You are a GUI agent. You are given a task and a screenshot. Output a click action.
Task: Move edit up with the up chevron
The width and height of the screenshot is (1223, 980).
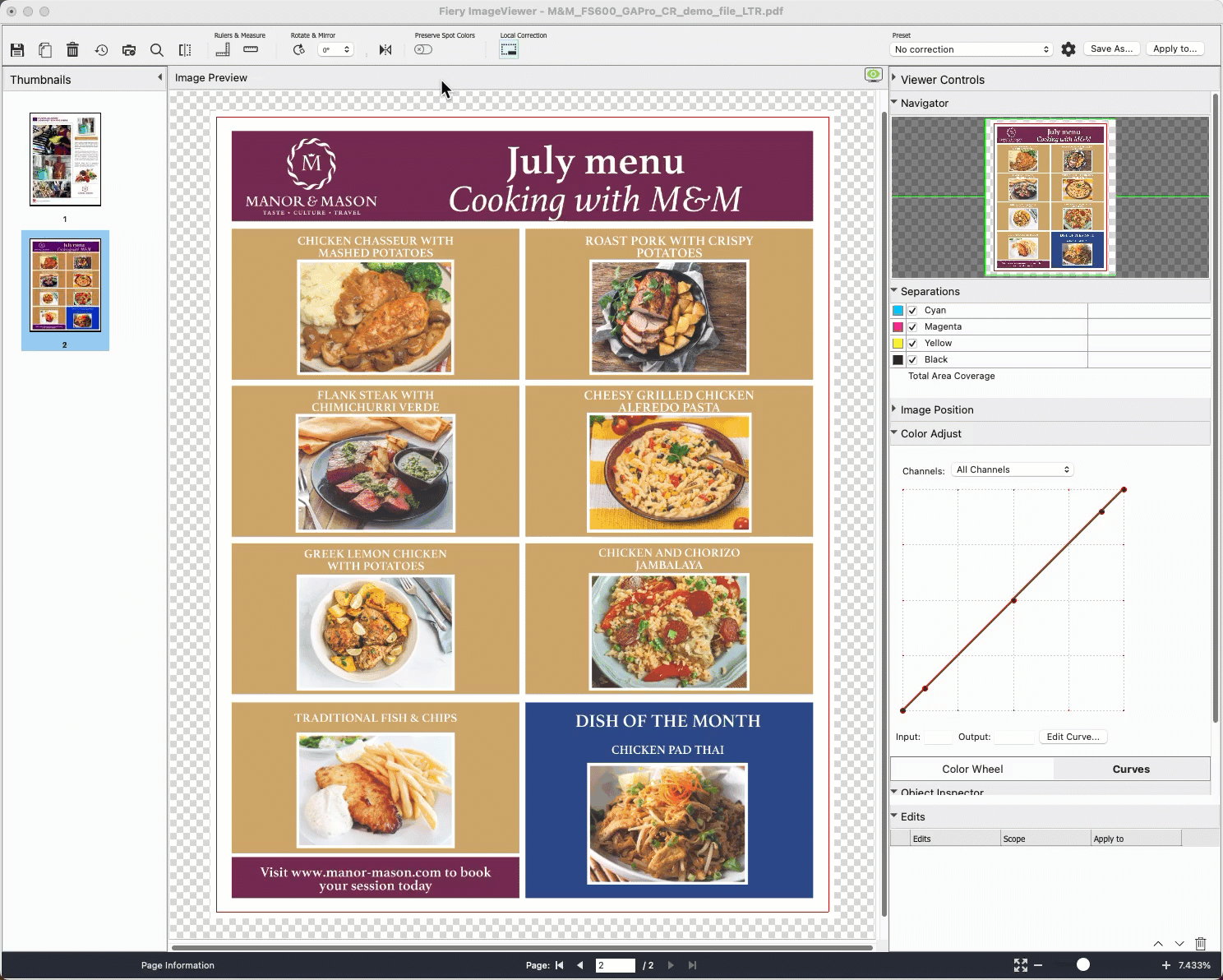[1158, 944]
